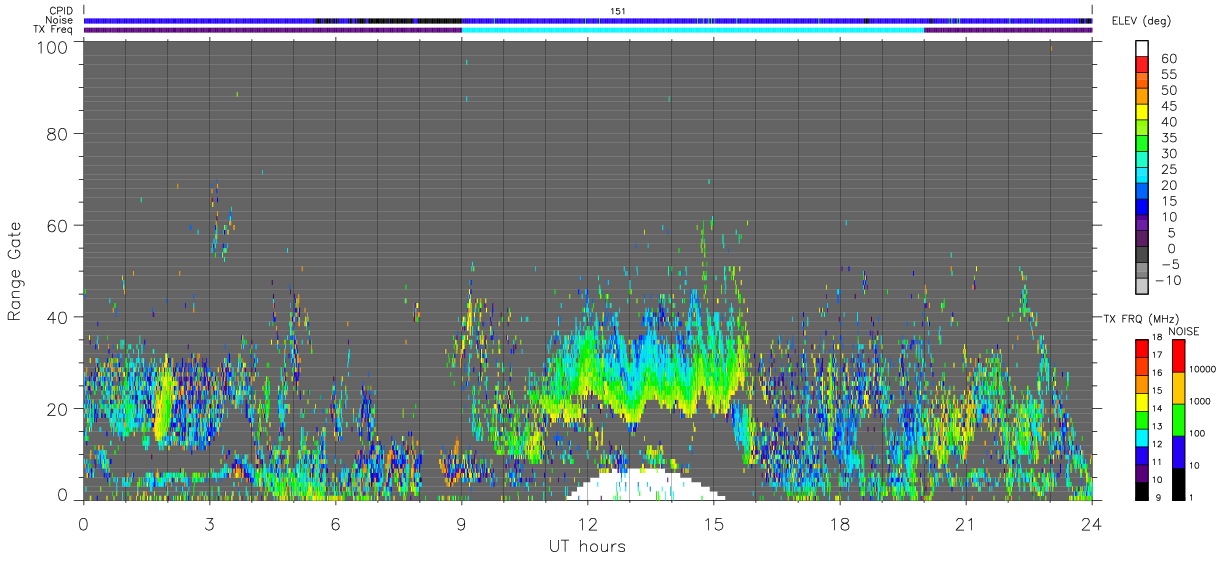
Task: Click the white box atop ELEV colorbar
Action: click(x=1143, y=48)
